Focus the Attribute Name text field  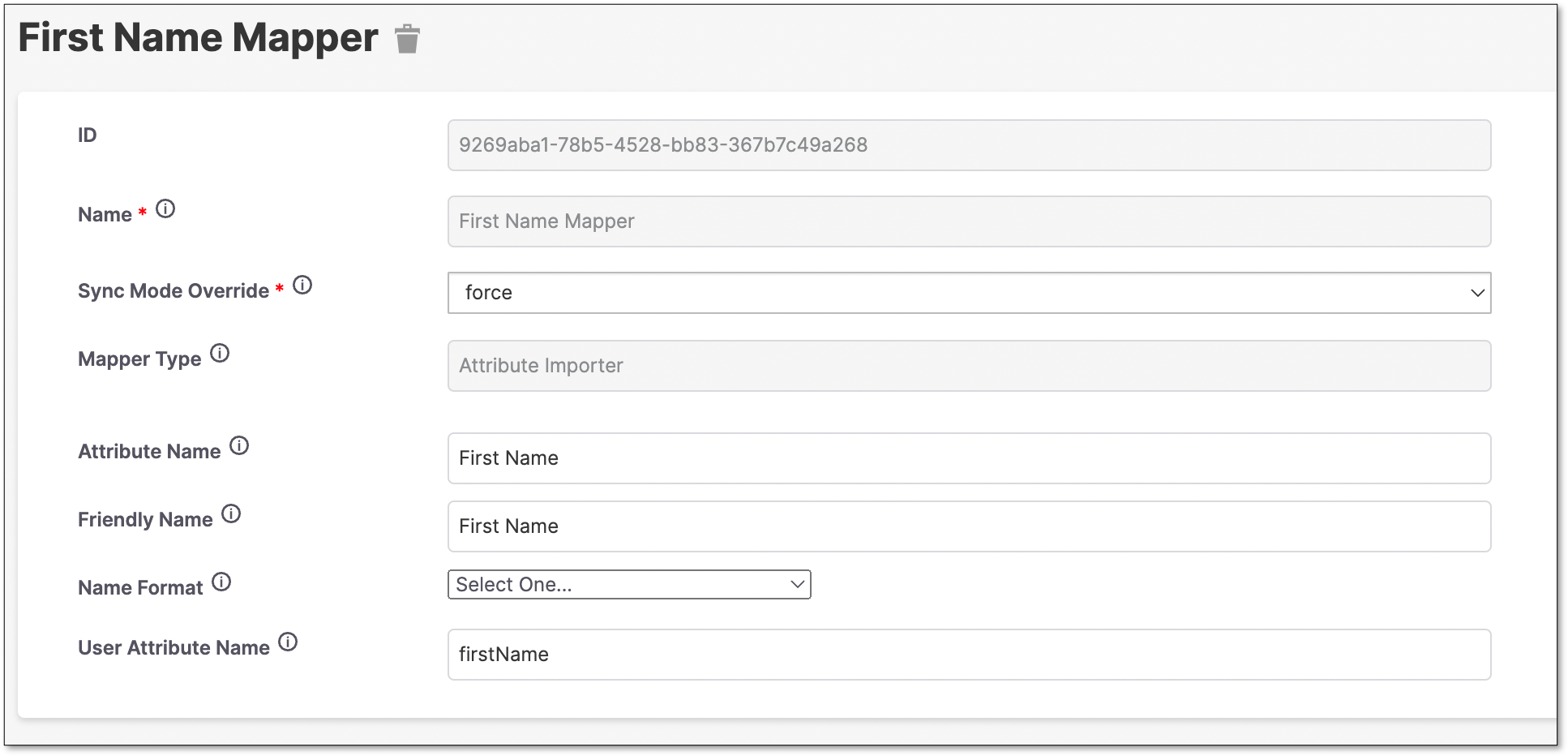coord(969,458)
